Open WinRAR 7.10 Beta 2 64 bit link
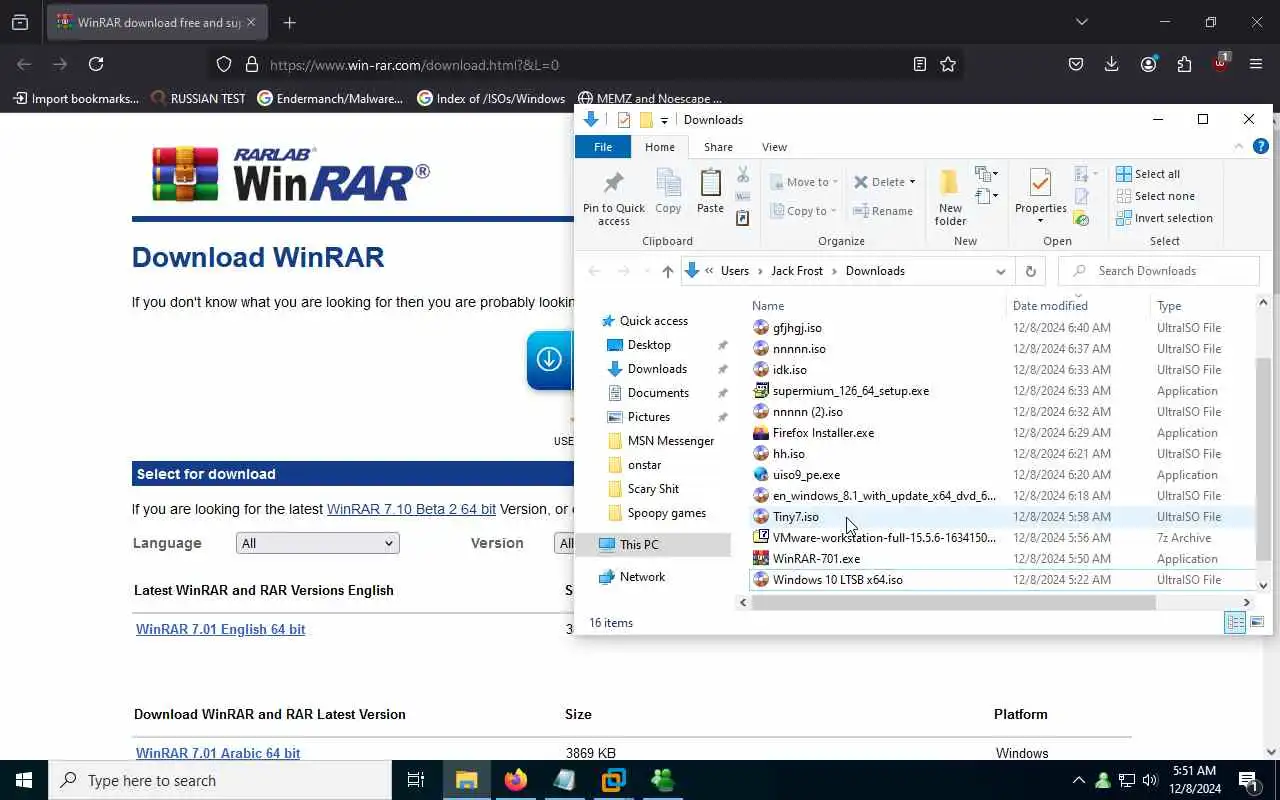 click(x=411, y=509)
